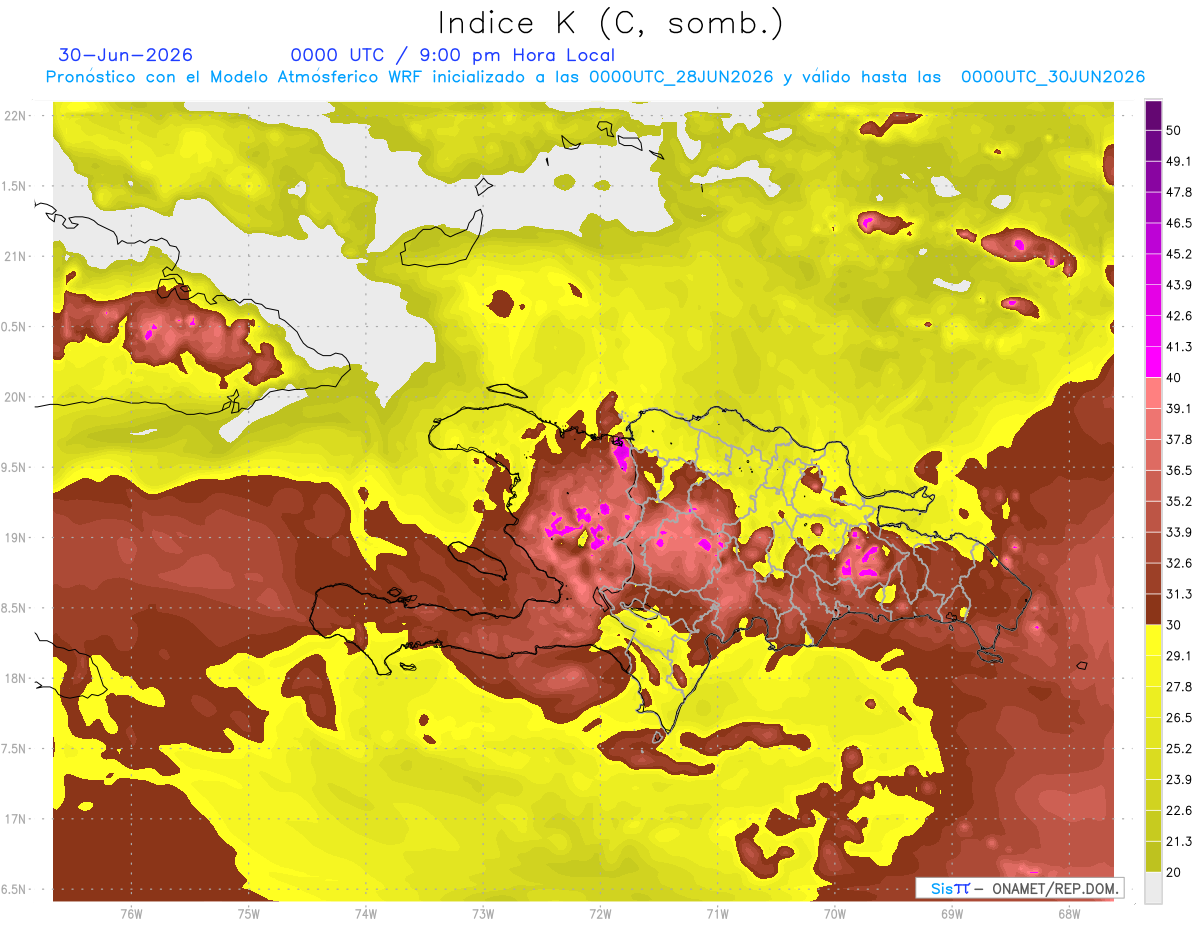Click the 30 value on the color scale
Viewport: 1200px width, 927px height.
[x=1174, y=625]
